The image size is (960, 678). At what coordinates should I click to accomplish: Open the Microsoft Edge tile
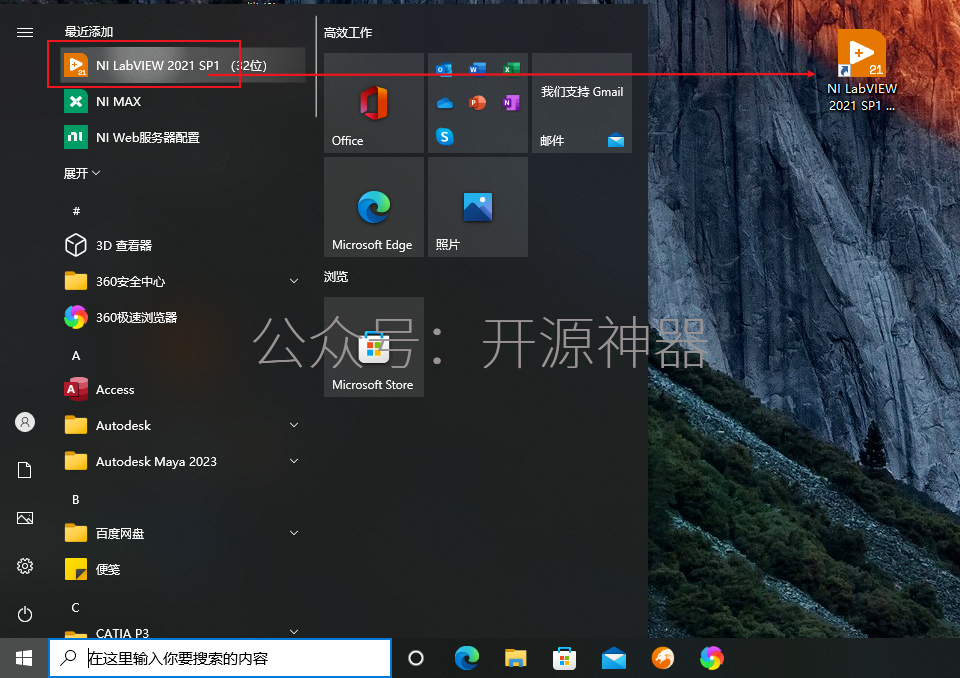(373, 206)
